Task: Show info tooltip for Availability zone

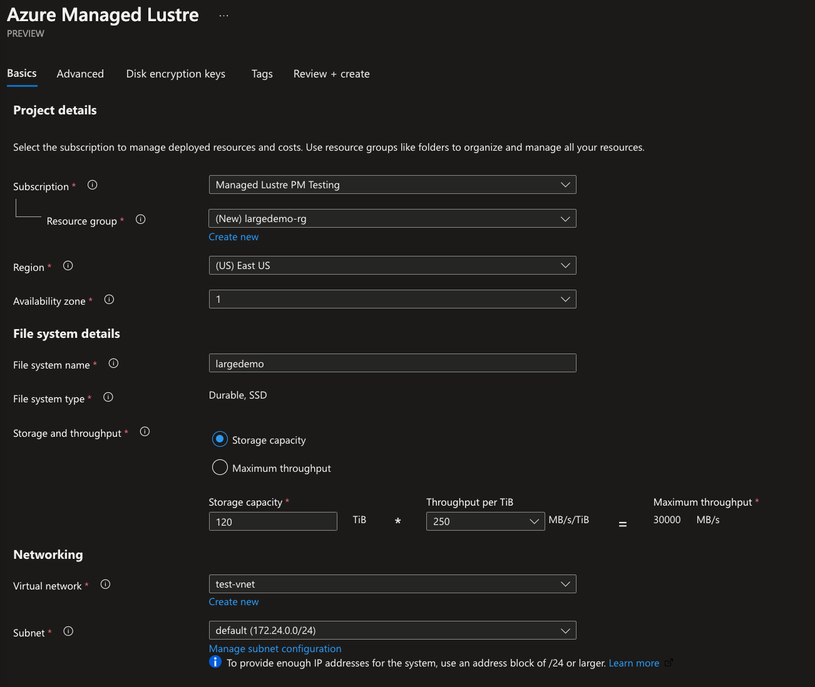Action: tap(109, 300)
